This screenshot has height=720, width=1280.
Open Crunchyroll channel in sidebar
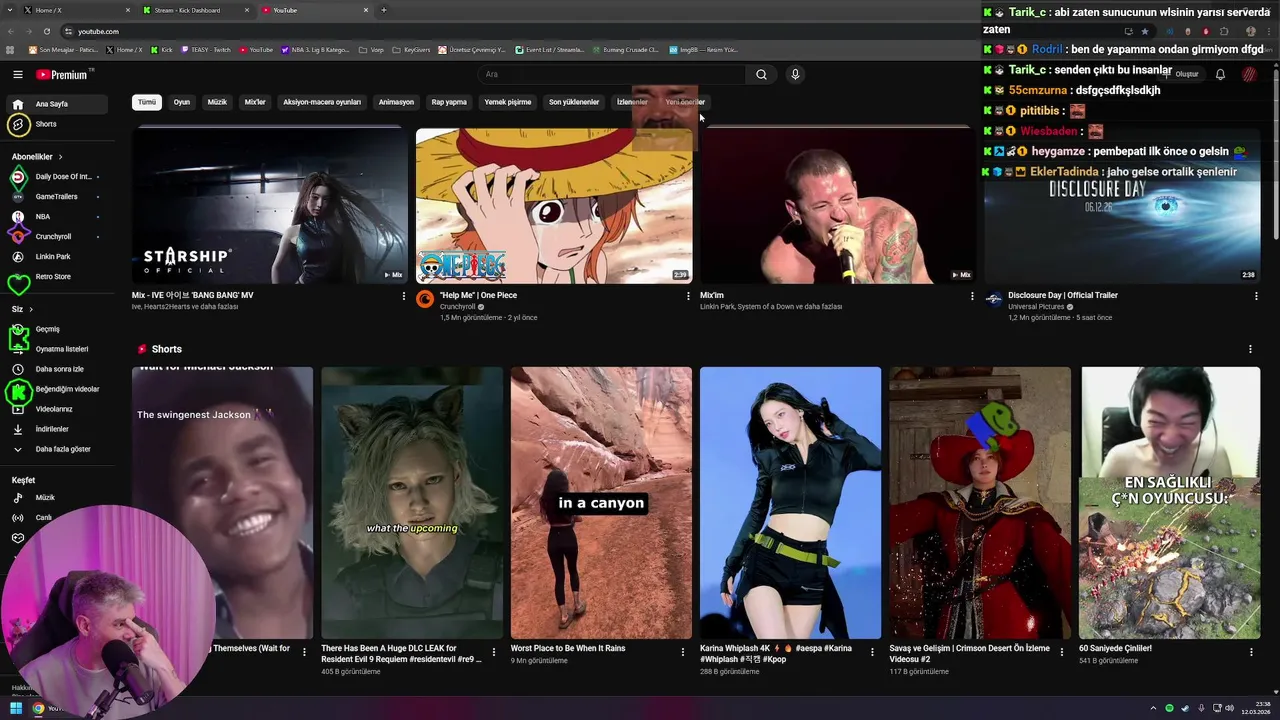[x=58, y=237]
